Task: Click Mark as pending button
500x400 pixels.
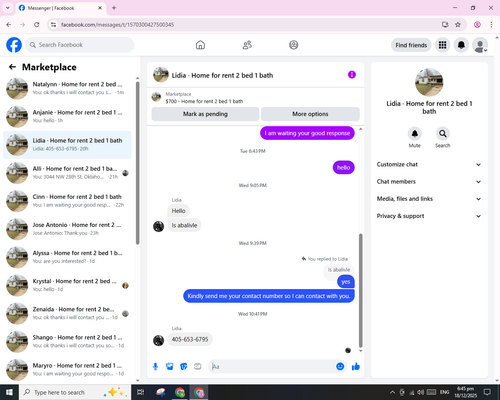Action: click(205, 114)
